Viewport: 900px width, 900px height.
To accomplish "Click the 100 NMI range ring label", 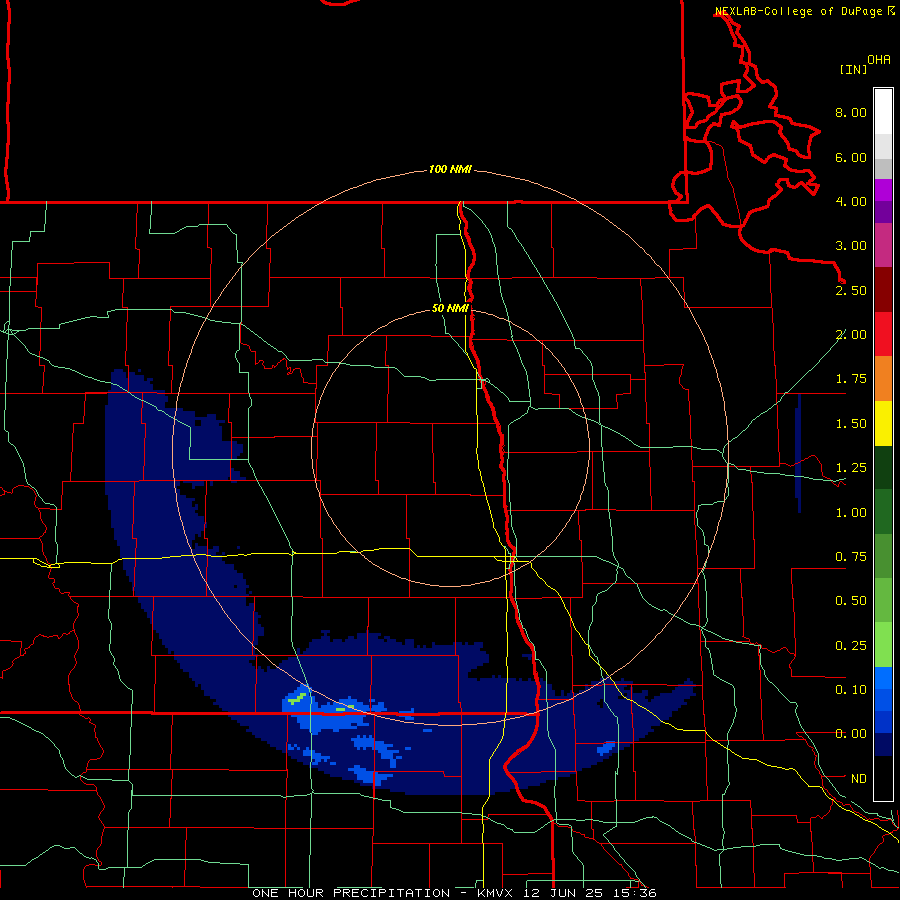I will pyautogui.click(x=450, y=169).
